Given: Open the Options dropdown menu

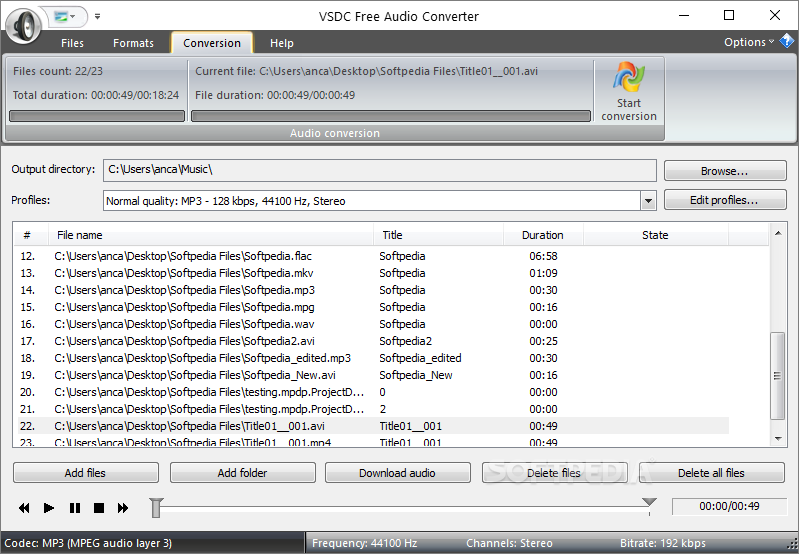Looking at the screenshot, I should [749, 42].
